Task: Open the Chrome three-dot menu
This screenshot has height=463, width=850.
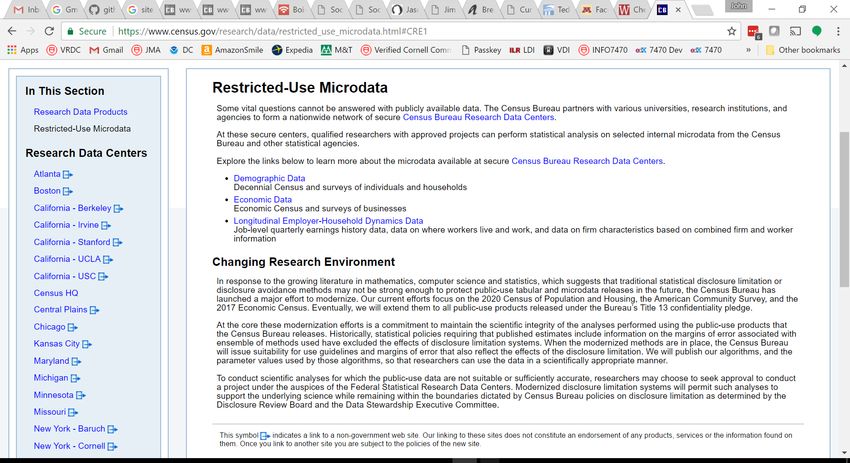Action: (x=838, y=31)
